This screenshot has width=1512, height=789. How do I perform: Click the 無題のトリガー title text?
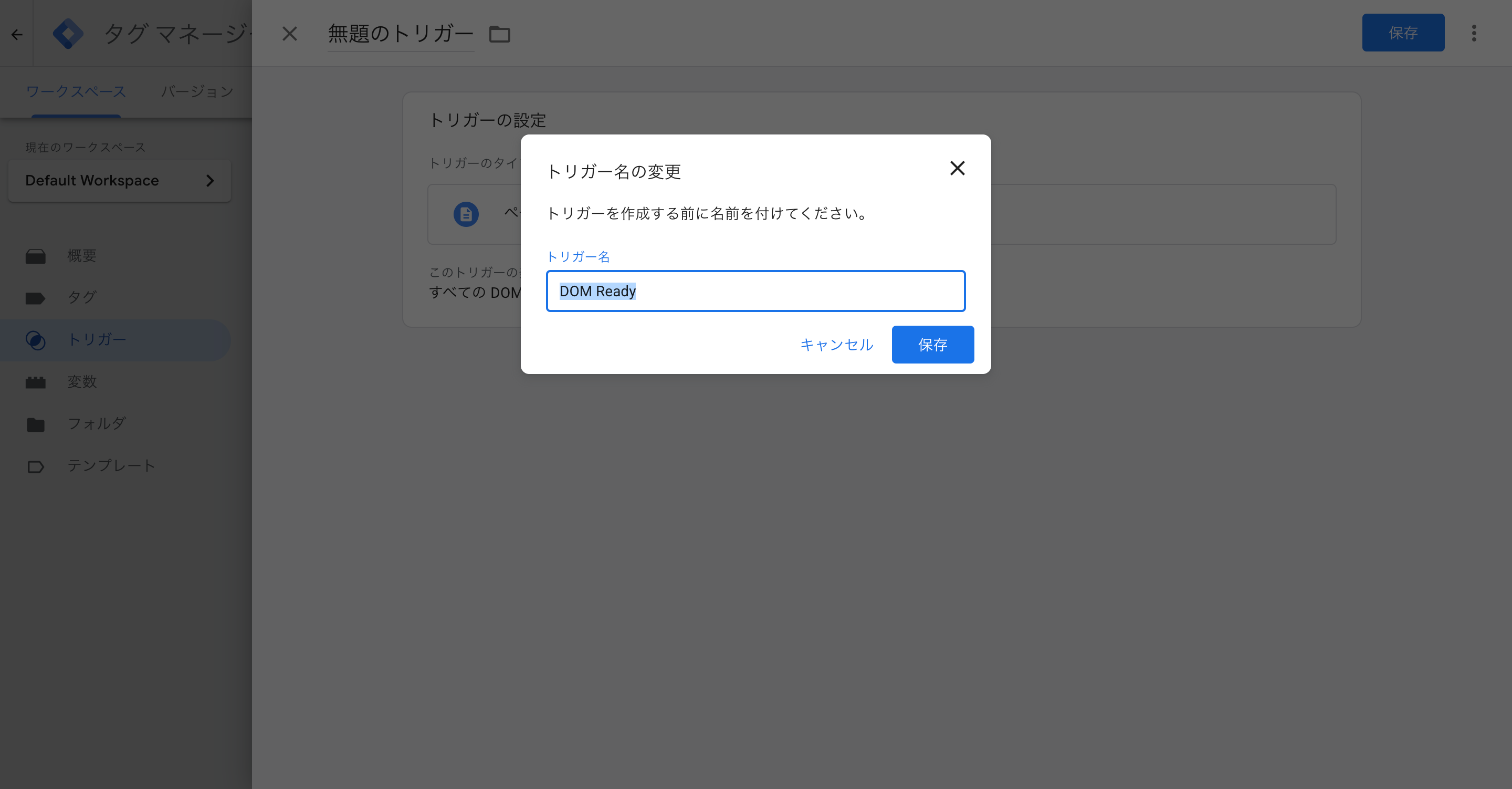point(400,34)
